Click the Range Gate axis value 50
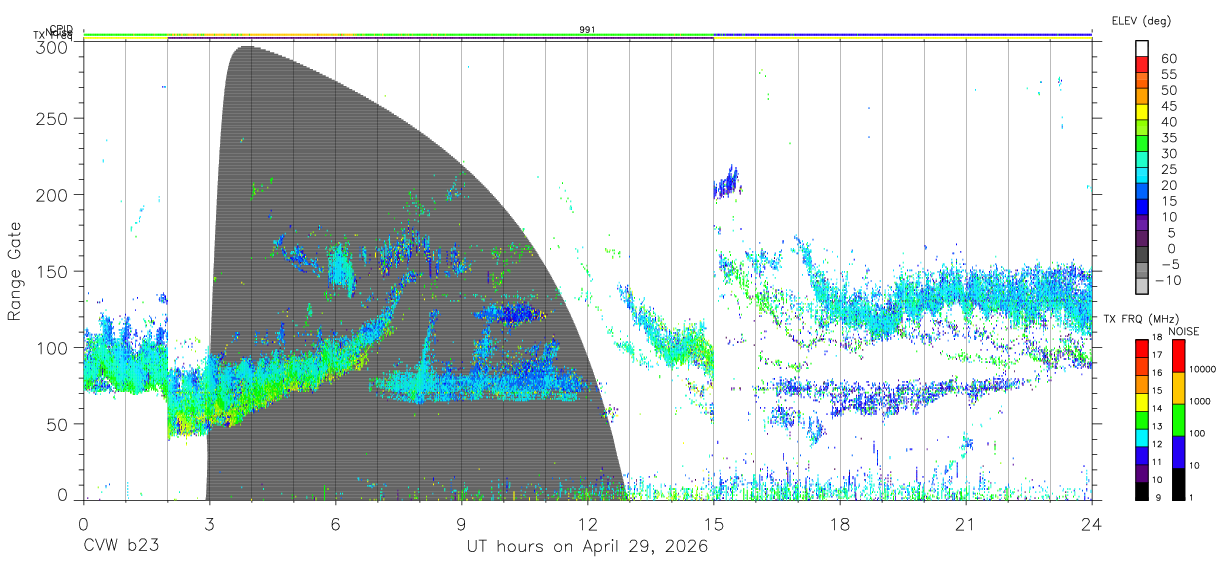The height and width of the screenshot is (567, 1228). (x=58, y=423)
